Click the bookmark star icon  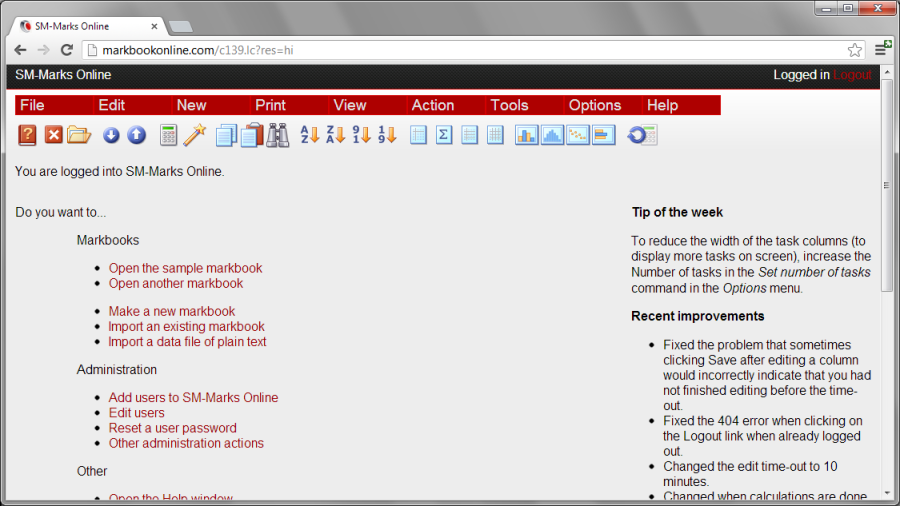(x=855, y=50)
